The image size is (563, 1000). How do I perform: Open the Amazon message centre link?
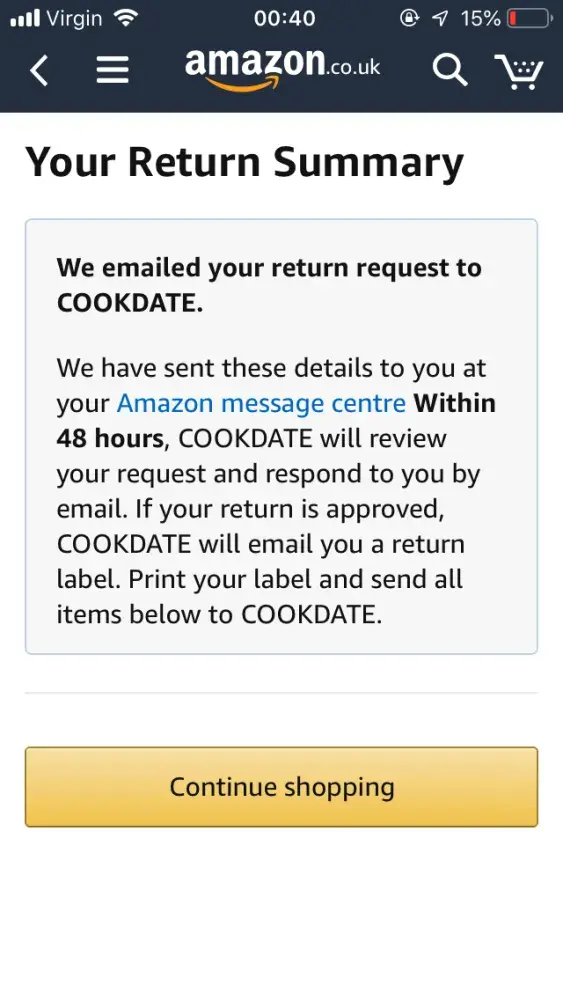point(261,404)
